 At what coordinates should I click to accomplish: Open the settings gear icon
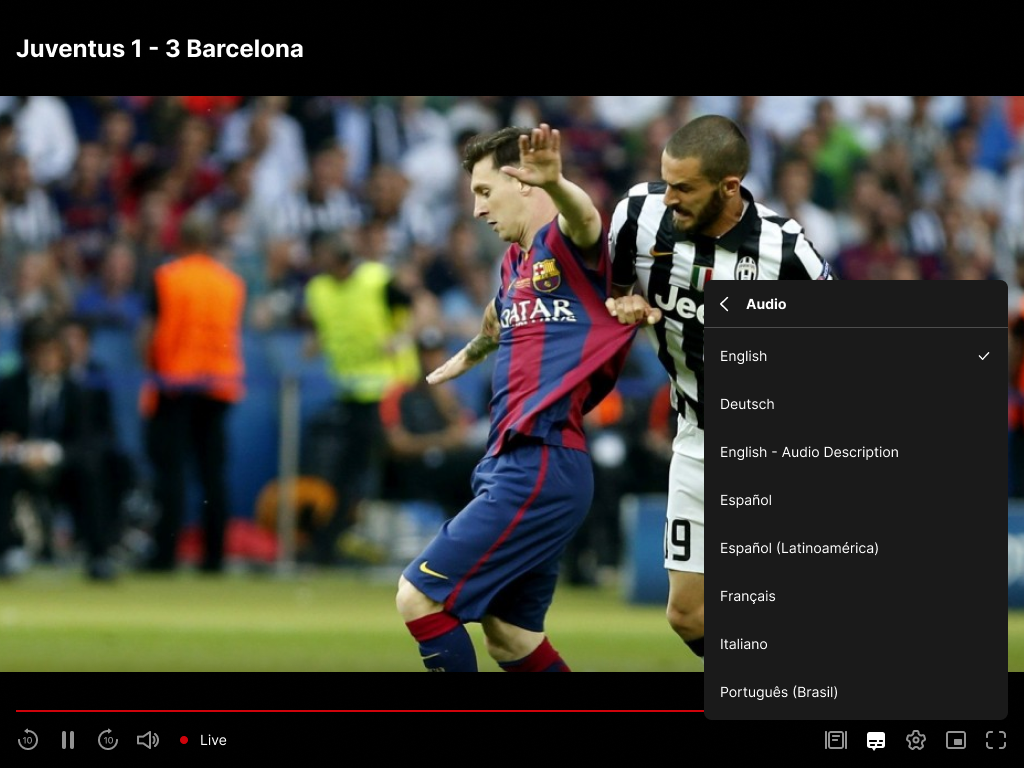point(916,740)
